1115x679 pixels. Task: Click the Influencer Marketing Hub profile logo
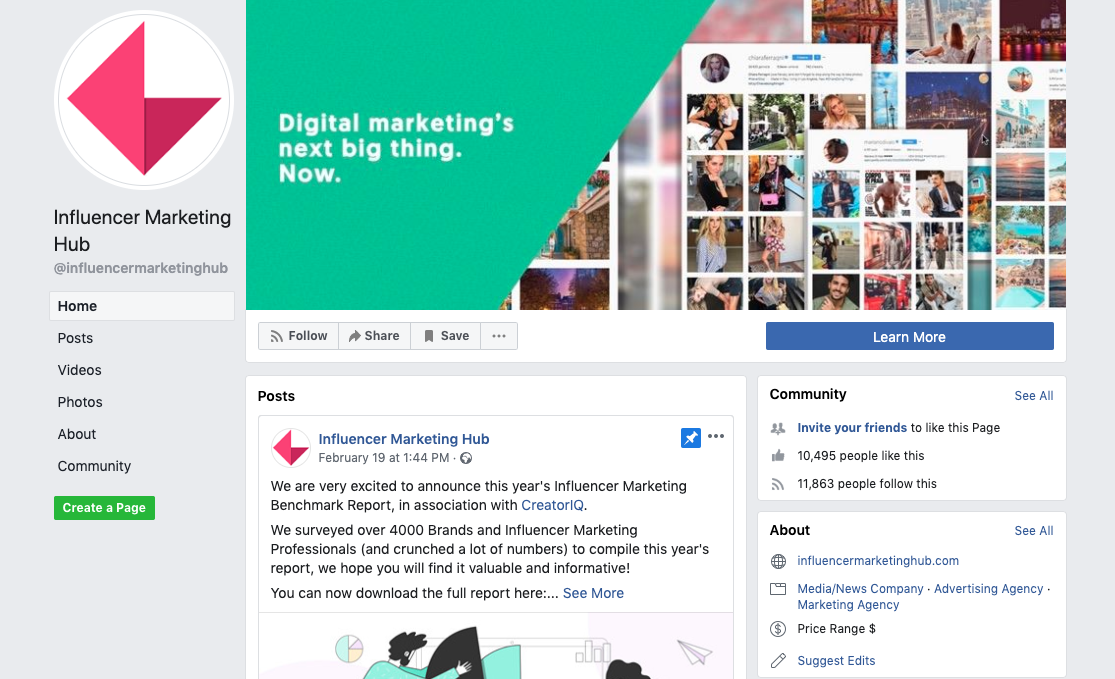point(144,100)
